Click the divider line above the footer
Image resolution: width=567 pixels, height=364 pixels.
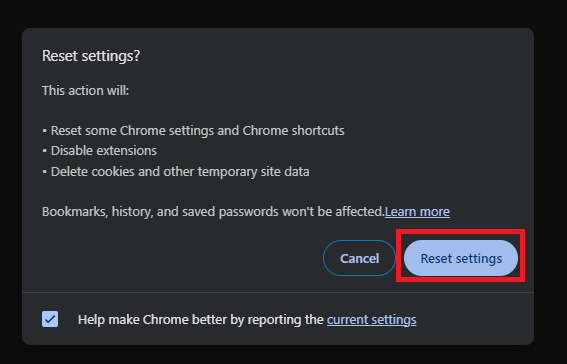pyautogui.click(x=278, y=292)
